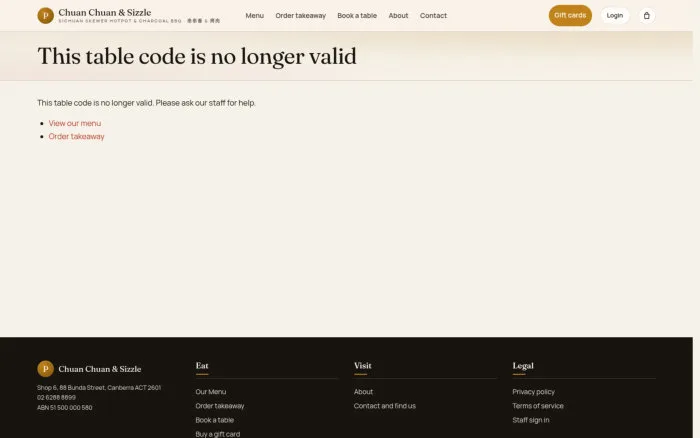Click the header Chuan Chuan & Sizzle logo icon

pyautogui.click(x=45, y=16)
